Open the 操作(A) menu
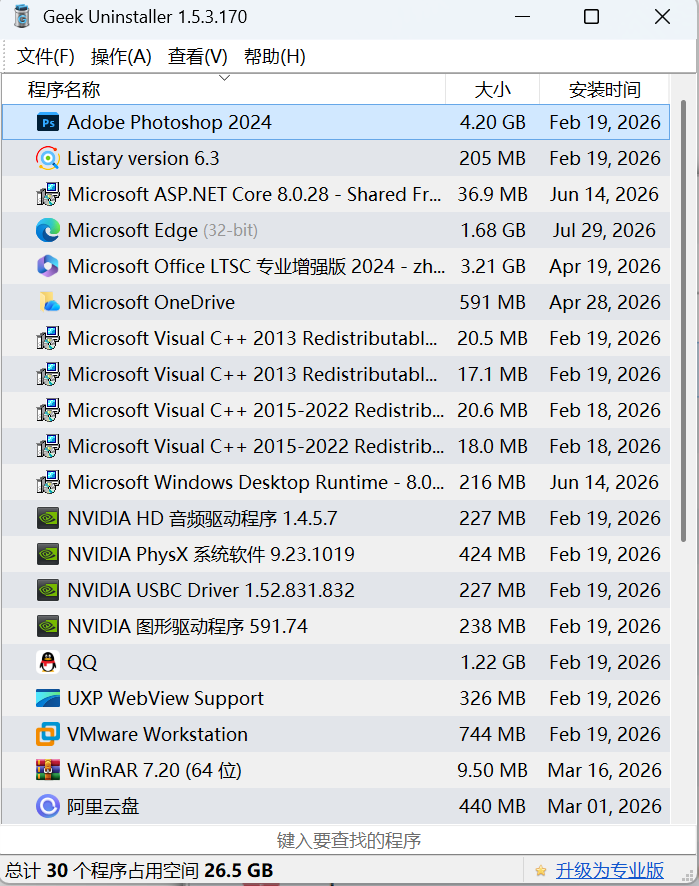 [121, 57]
